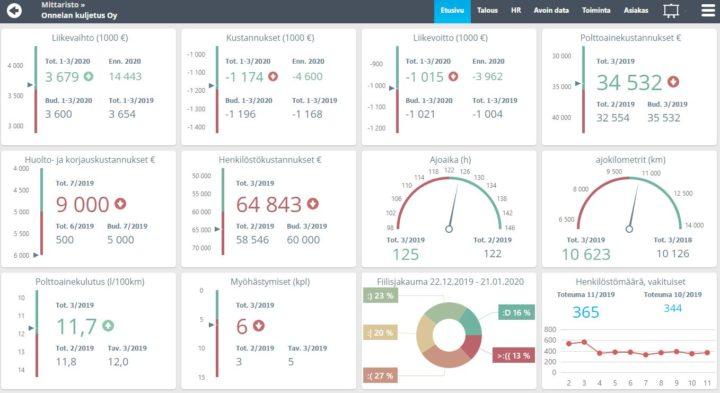
Task: Click red down-arrow icon beside 9 000
Action: point(120,203)
